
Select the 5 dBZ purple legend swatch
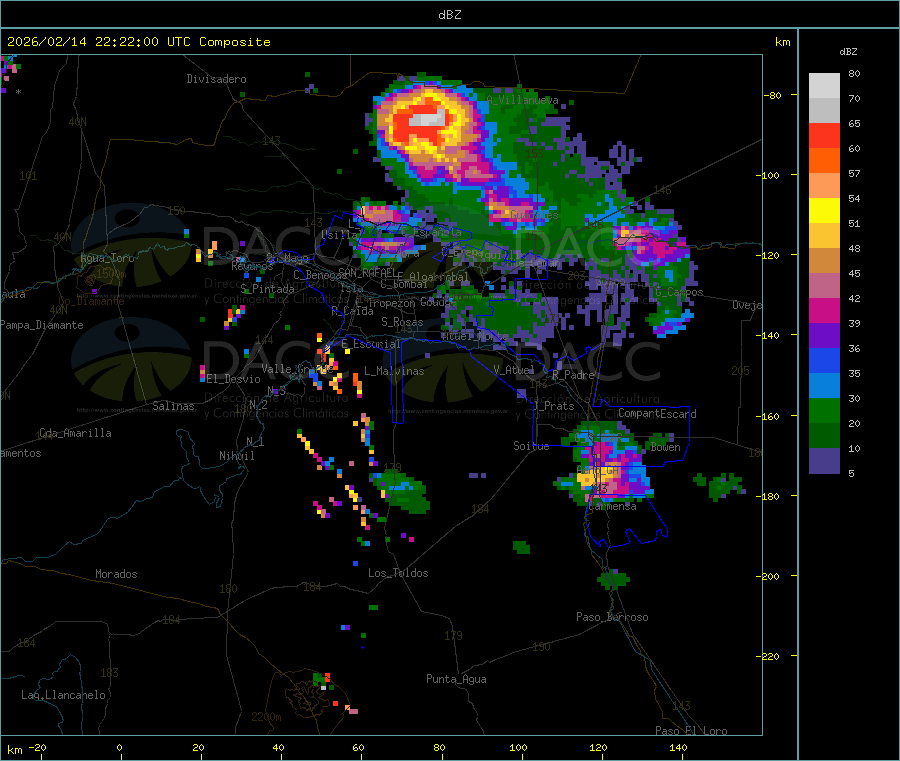pos(824,461)
